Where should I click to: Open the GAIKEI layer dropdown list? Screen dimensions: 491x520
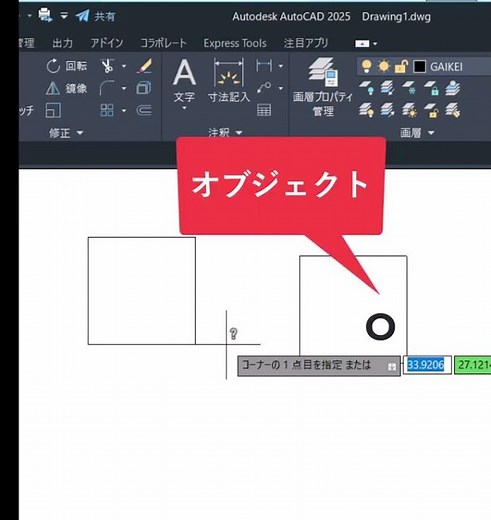[x=424, y=67]
